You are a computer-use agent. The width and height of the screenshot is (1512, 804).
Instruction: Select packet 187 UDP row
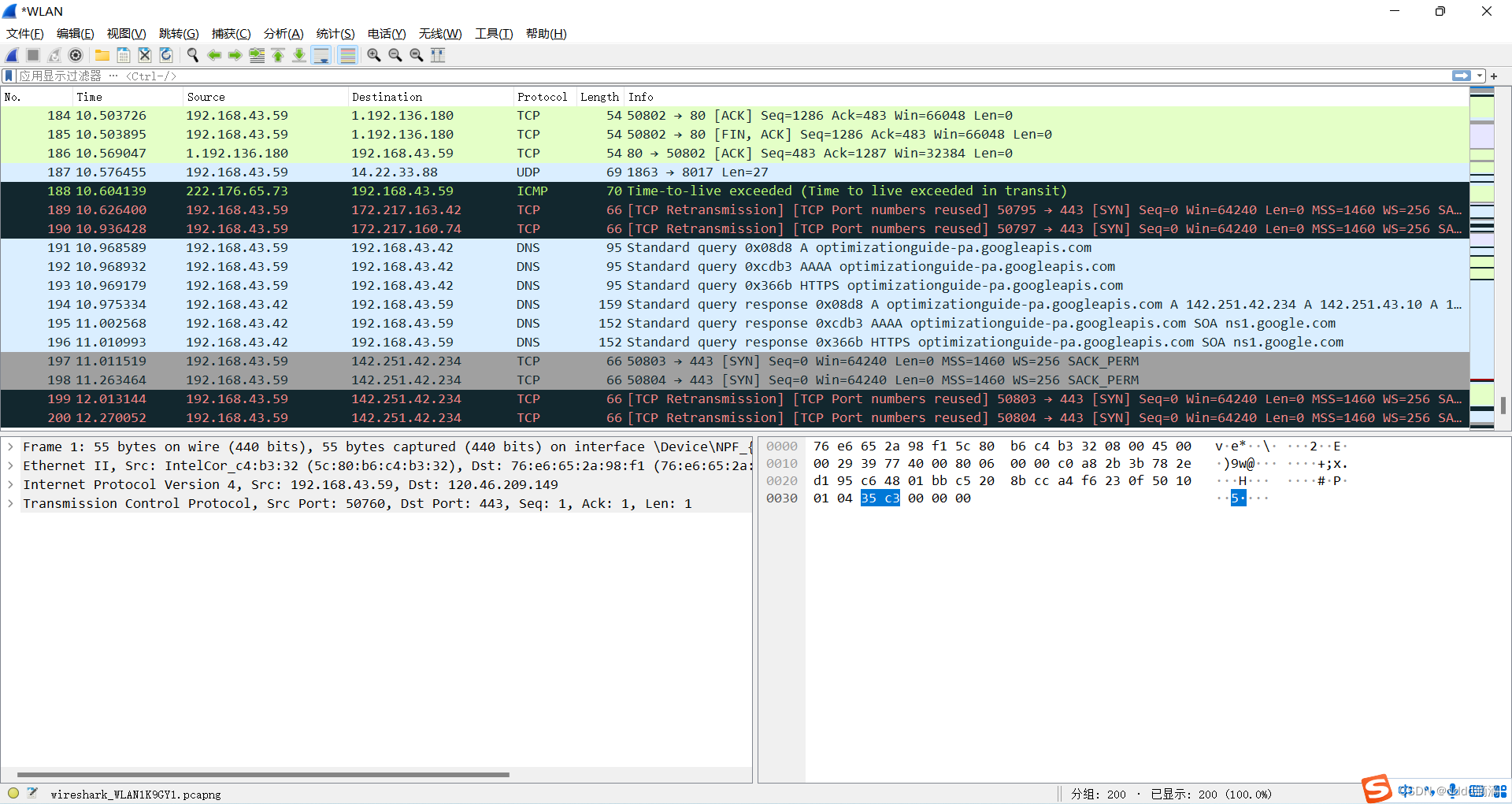[735, 172]
